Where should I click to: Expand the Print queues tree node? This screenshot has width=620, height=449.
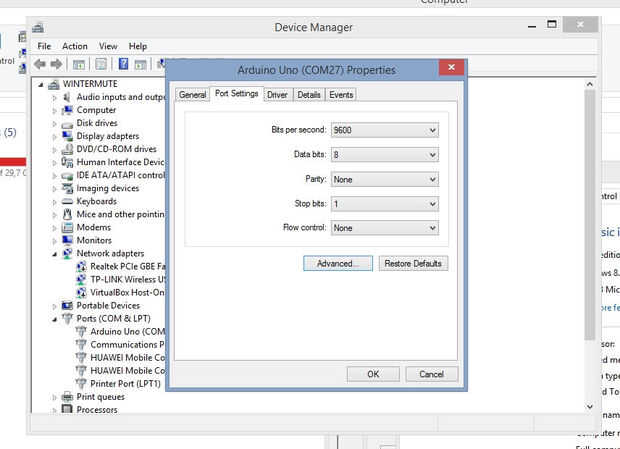[55, 397]
